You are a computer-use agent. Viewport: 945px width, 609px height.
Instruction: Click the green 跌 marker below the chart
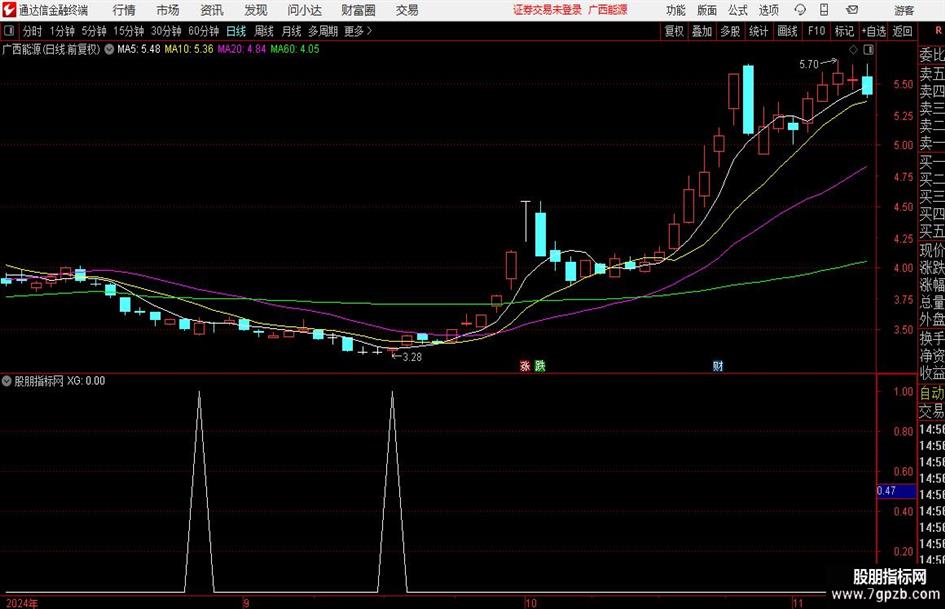point(540,365)
